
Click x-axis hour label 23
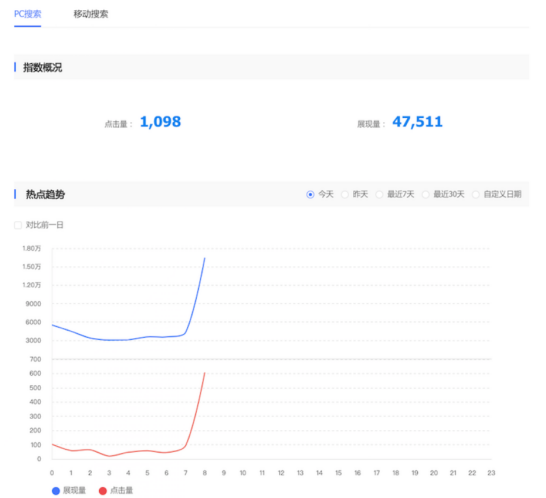pos(491,473)
